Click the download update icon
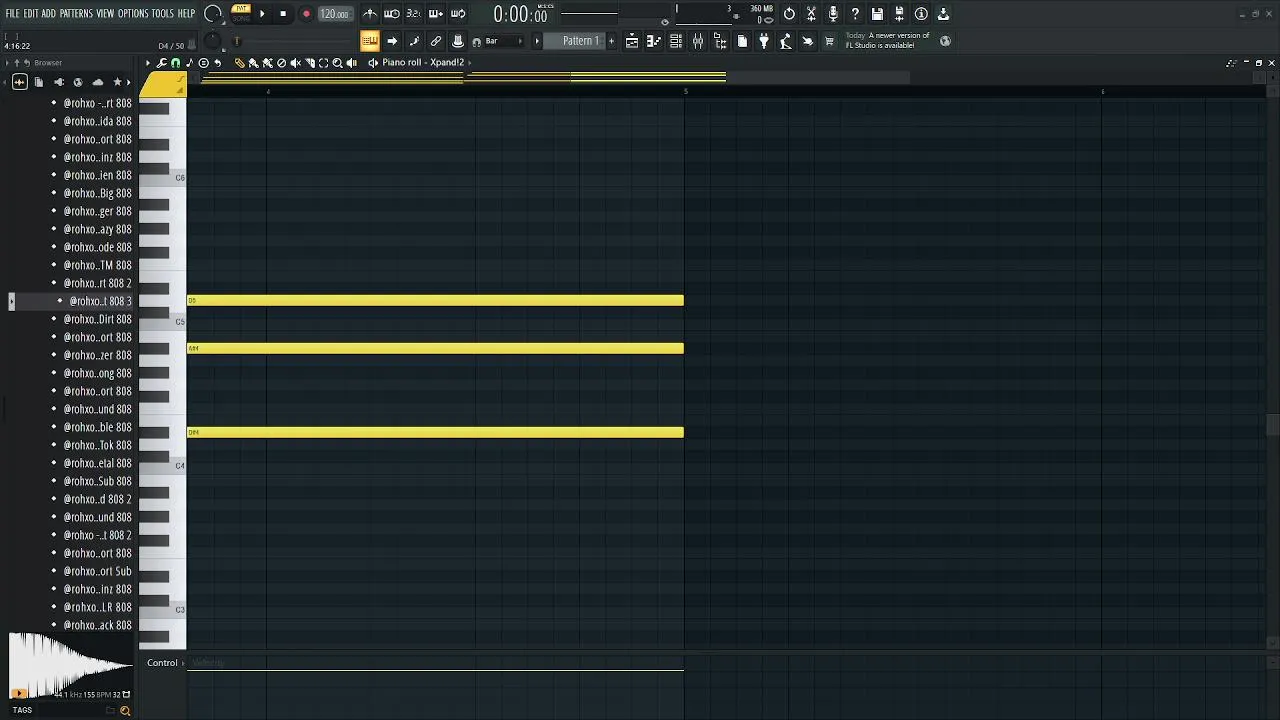The width and height of the screenshot is (1280, 720). click(x=943, y=14)
